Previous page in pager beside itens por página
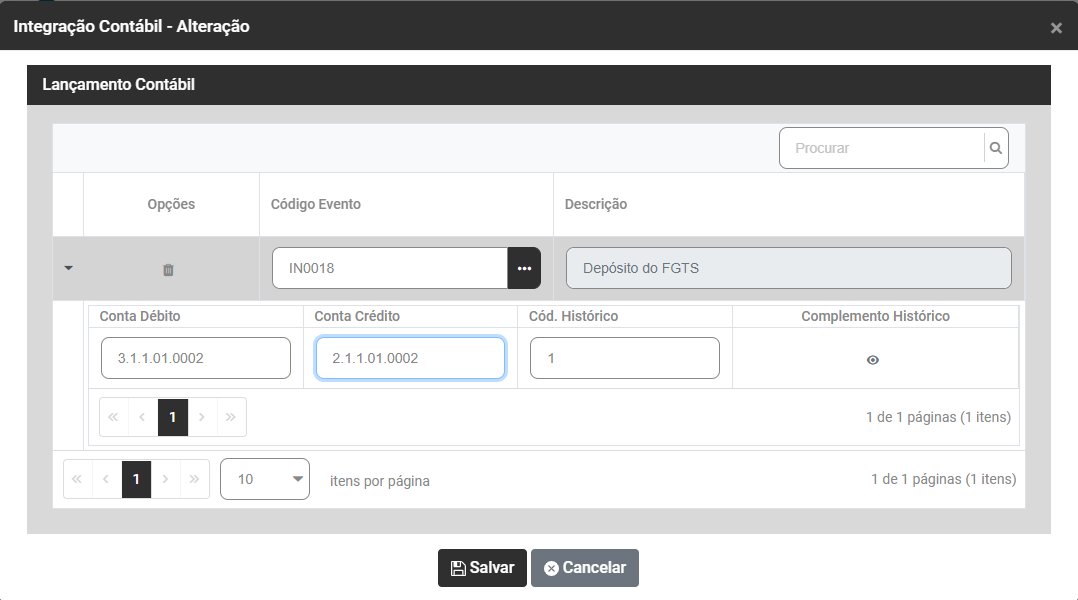The image size is (1078, 600). 106,479
